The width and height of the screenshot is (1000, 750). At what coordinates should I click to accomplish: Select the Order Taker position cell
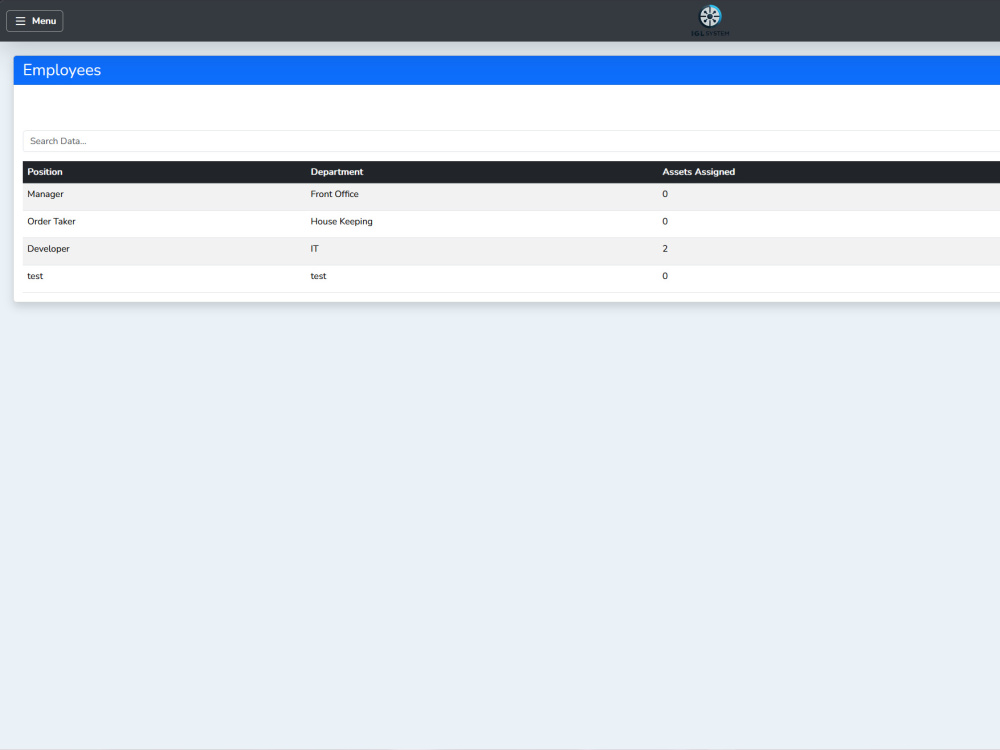[x=51, y=221]
